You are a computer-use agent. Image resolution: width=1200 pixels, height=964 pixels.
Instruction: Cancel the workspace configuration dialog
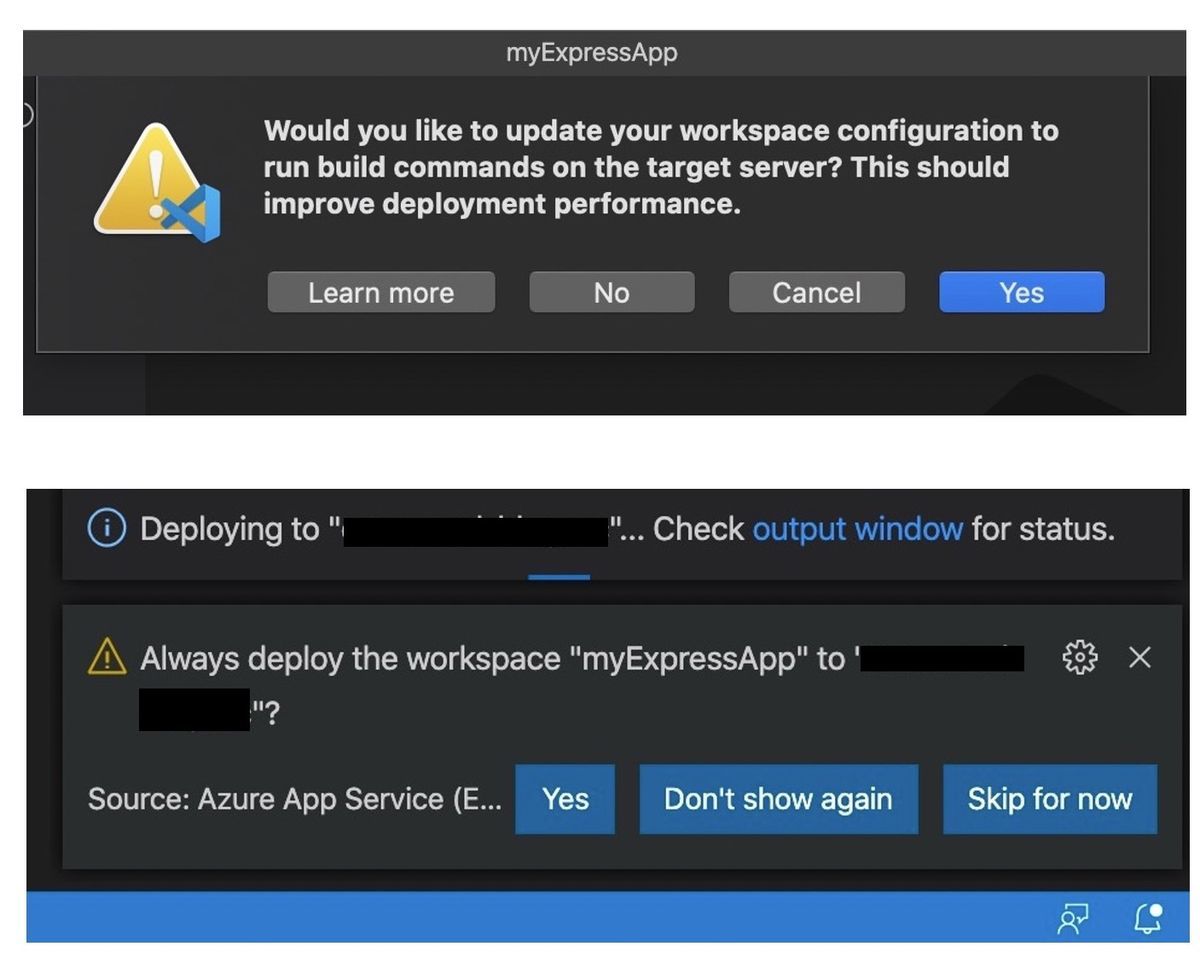[x=816, y=292]
